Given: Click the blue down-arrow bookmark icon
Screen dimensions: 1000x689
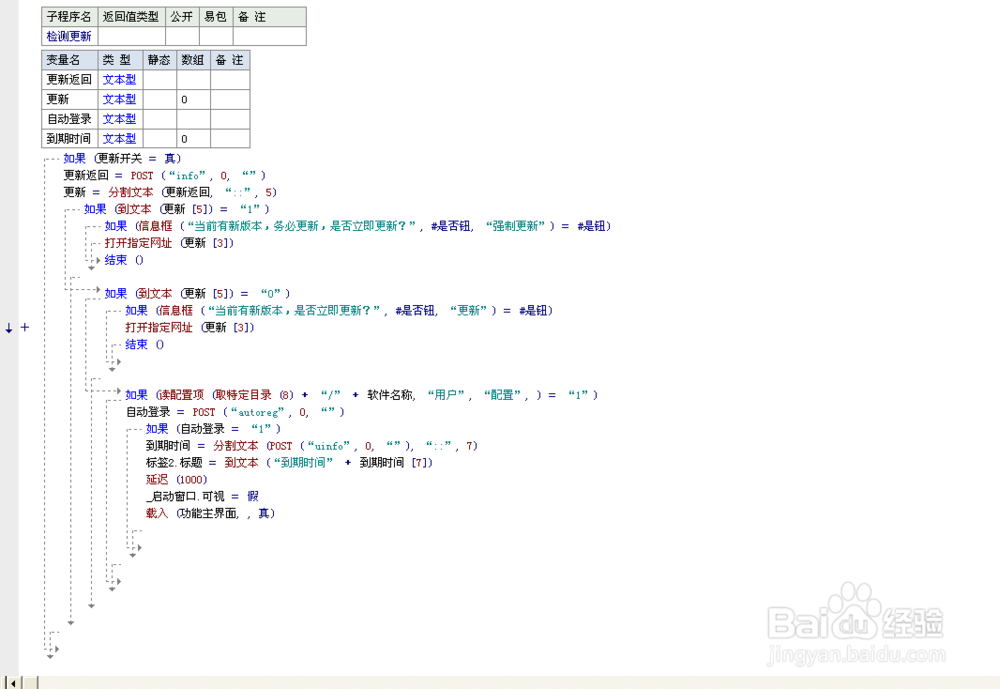Looking at the screenshot, I should click(7, 327).
